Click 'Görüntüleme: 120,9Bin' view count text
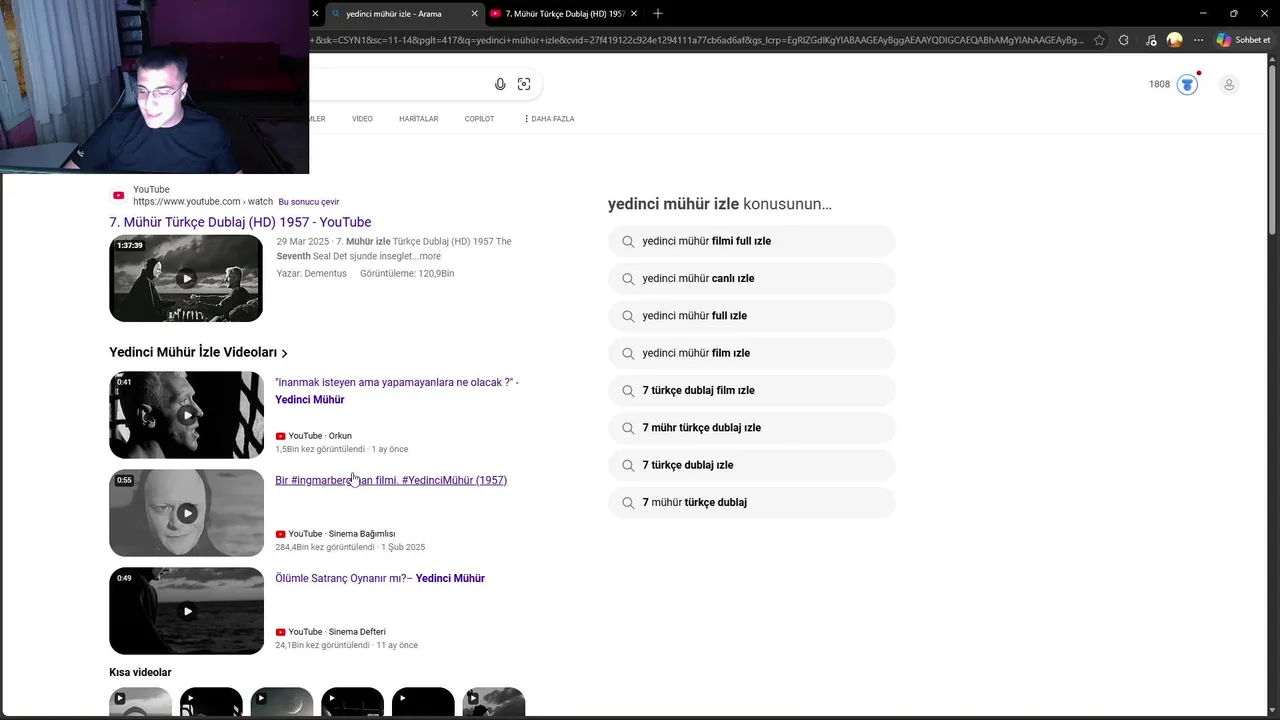 tap(407, 273)
